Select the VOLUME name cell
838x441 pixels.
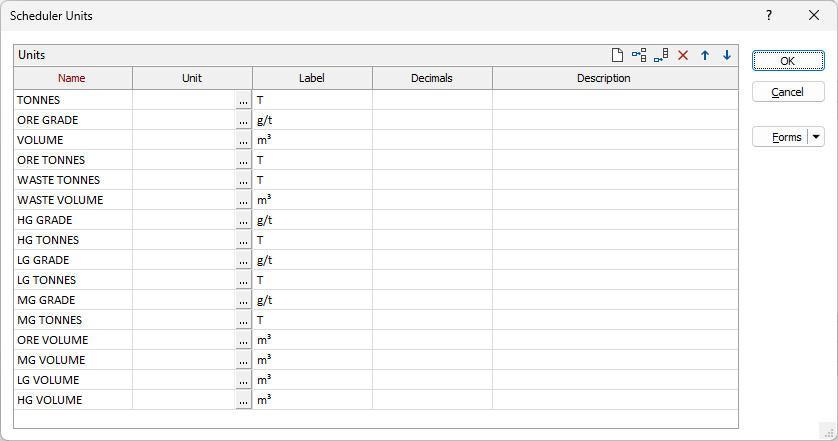(73, 140)
